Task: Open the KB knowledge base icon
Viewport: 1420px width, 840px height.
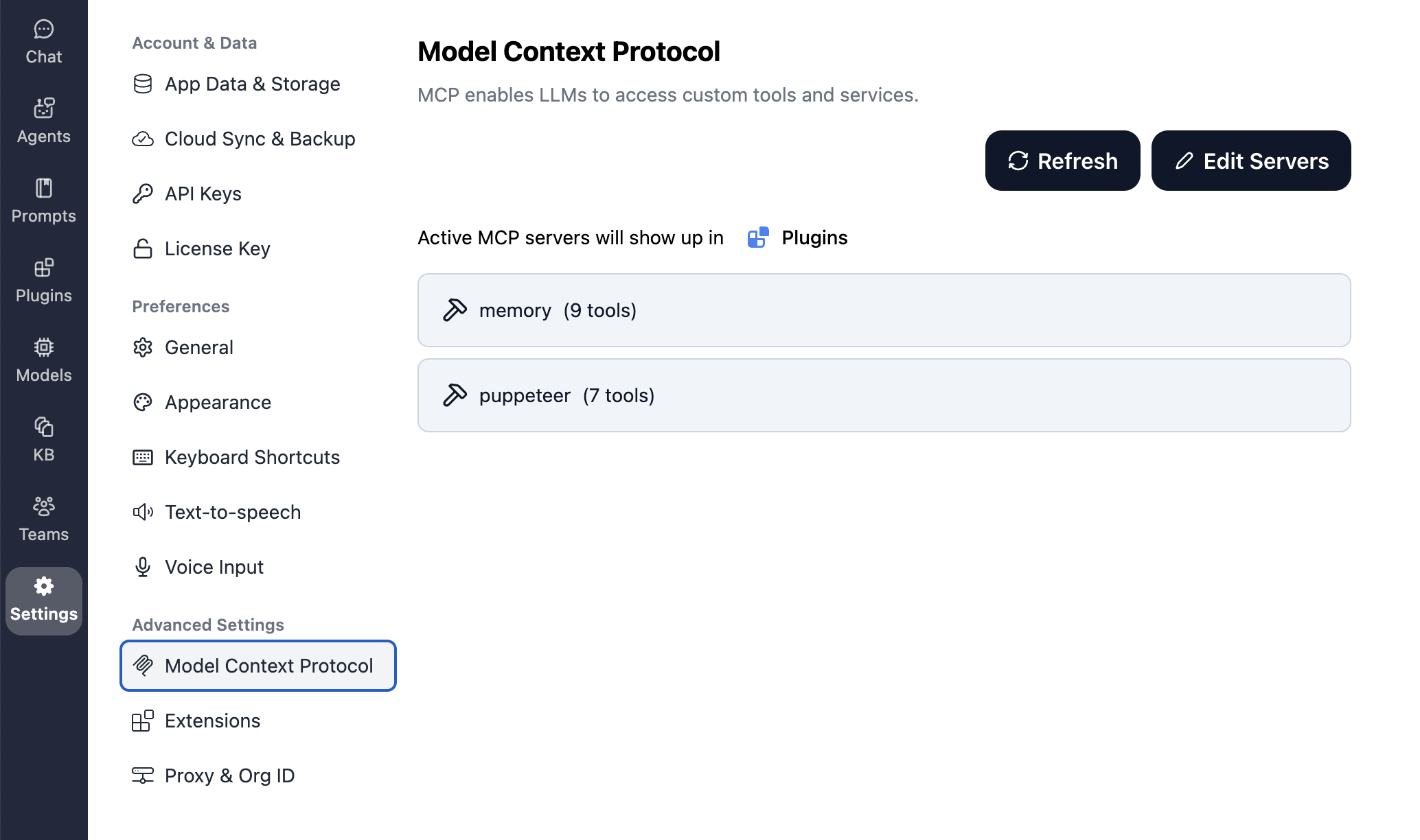Action: [x=44, y=439]
